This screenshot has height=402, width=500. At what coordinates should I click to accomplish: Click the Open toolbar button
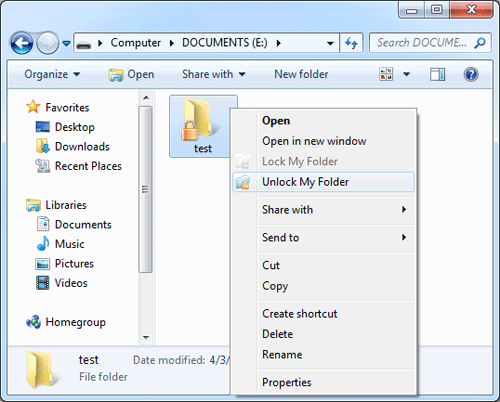[x=131, y=74]
